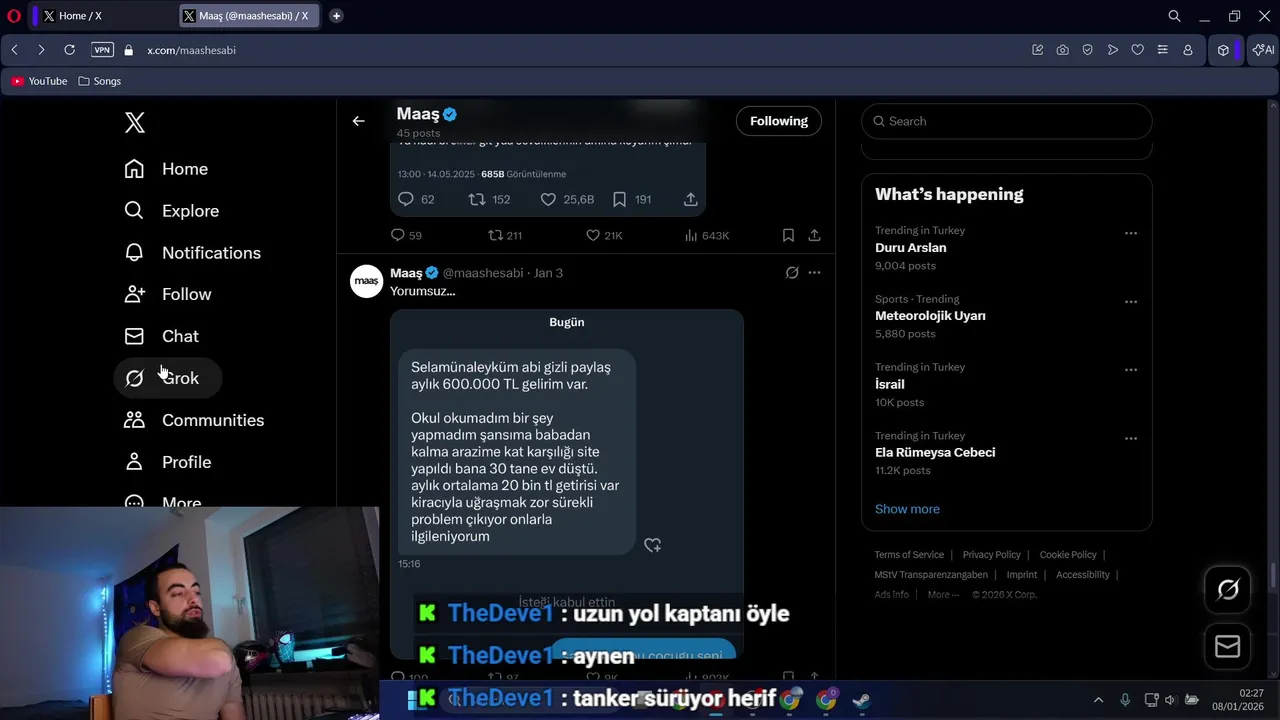The width and height of the screenshot is (1280, 720).
Task: Click the X logo in sidebar
Action: [134, 123]
